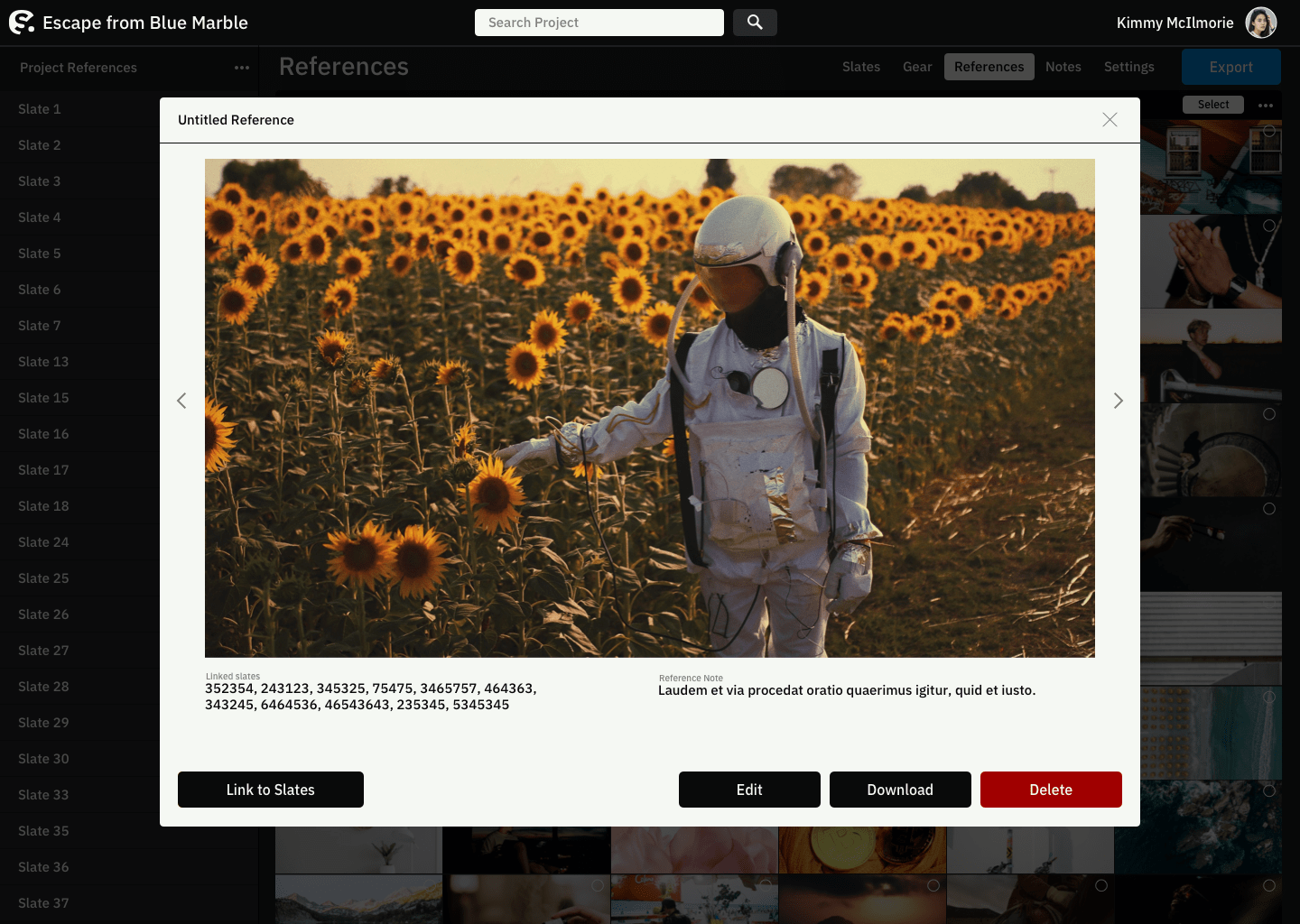Screen dimensions: 1300x924
Task: Go to the previous reference image
Action: (181, 401)
